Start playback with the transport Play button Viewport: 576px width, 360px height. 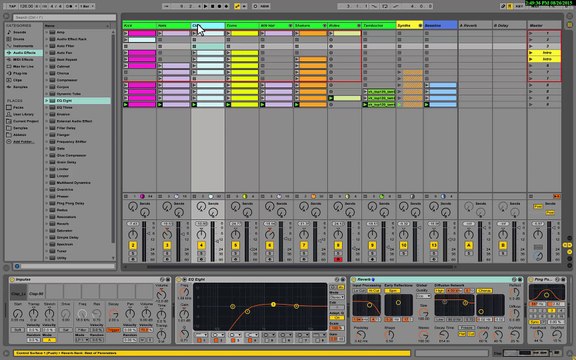click(205, 6)
